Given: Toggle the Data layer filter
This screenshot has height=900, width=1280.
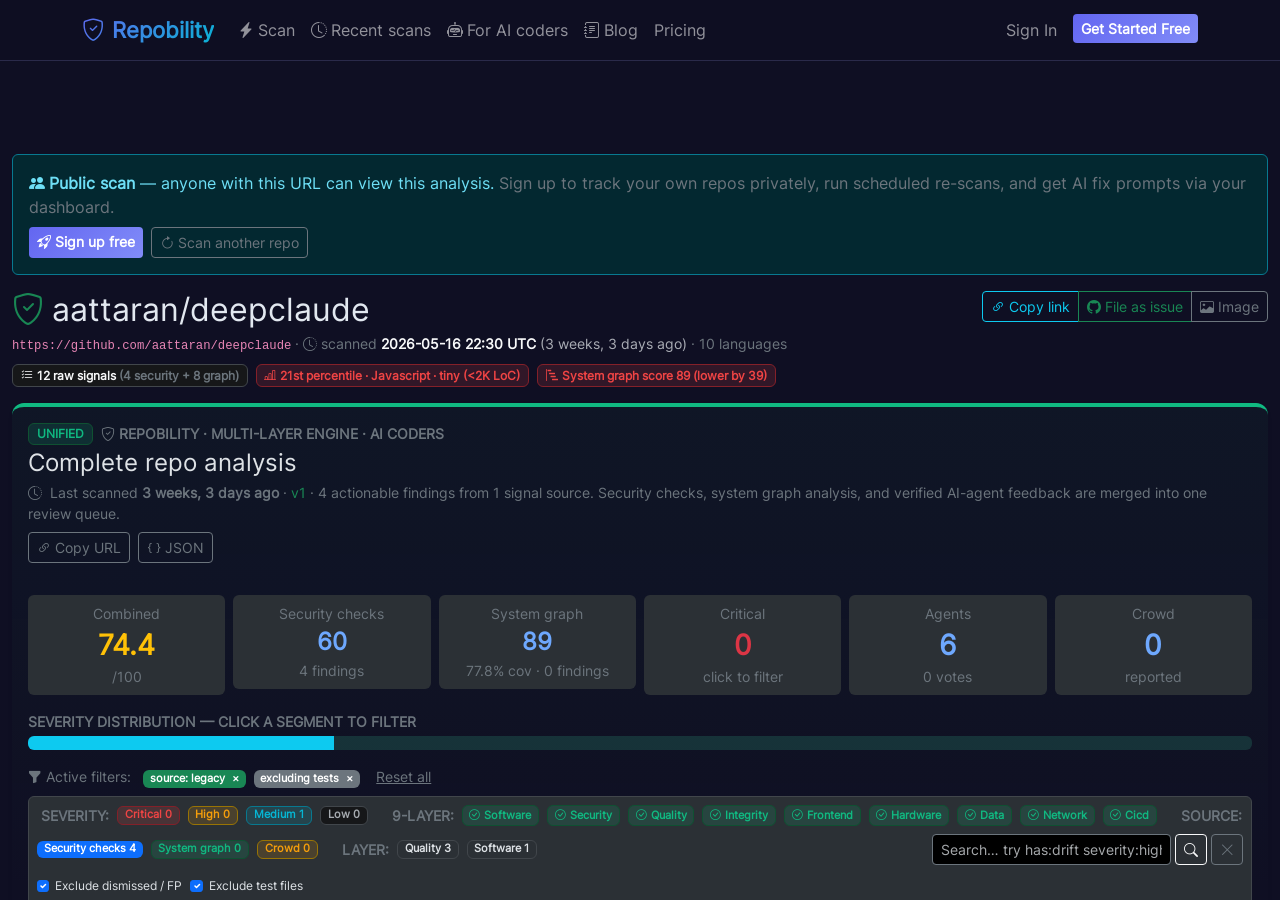Looking at the screenshot, I should (984, 815).
